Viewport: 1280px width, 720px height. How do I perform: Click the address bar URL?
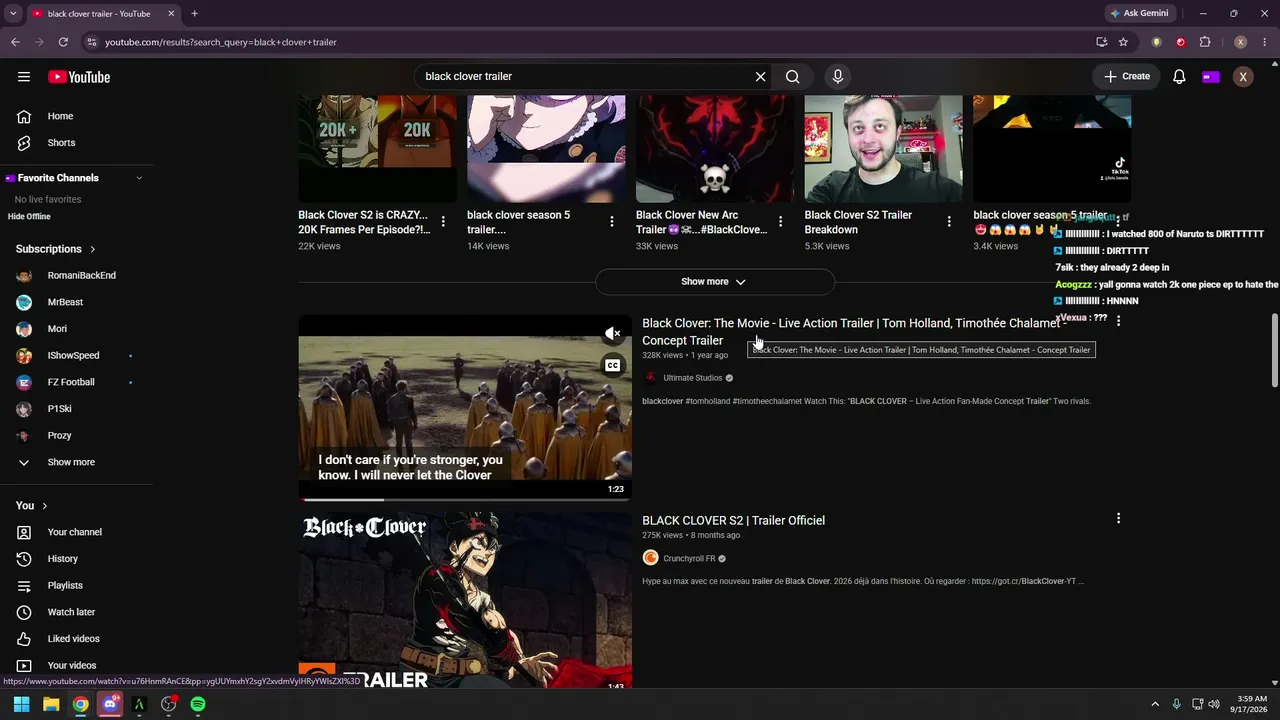click(220, 42)
